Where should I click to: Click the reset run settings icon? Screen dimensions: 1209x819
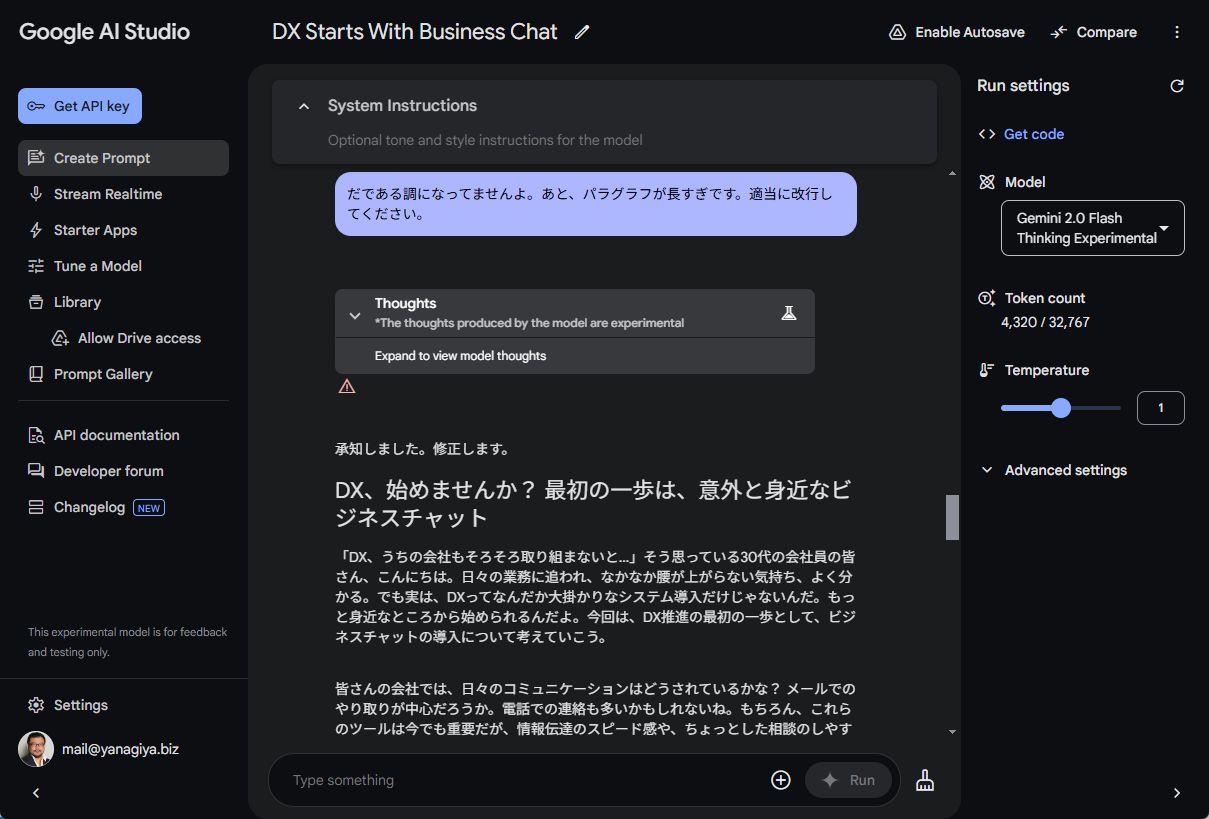point(1177,86)
